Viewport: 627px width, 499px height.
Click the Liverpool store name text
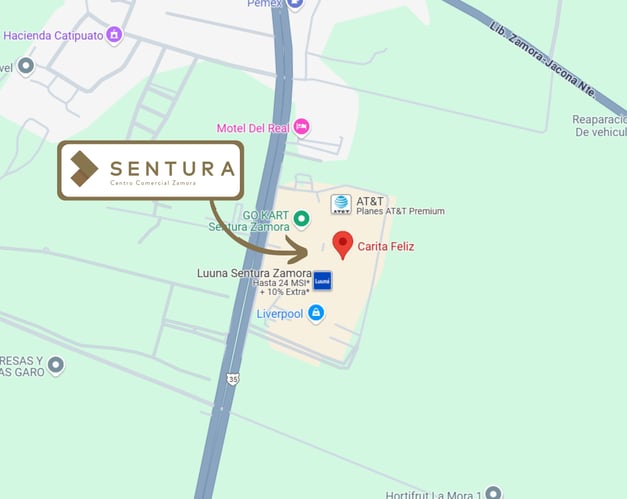point(280,314)
